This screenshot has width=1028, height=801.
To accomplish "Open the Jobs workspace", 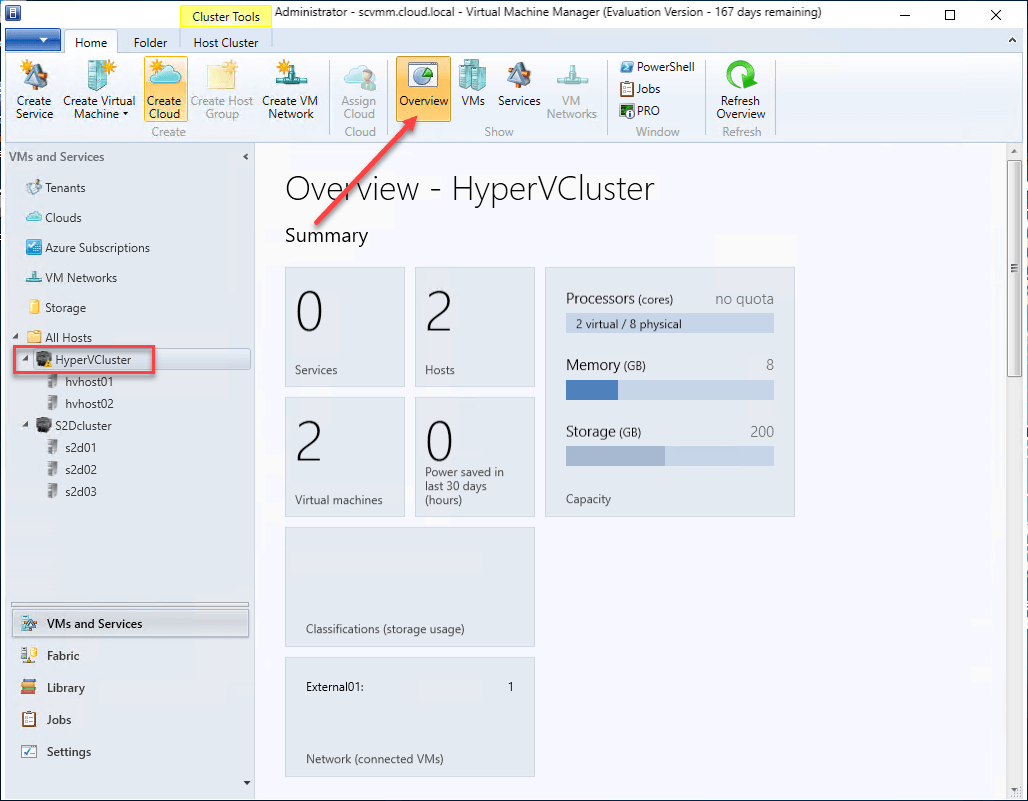I will click(x=130, y=720).
